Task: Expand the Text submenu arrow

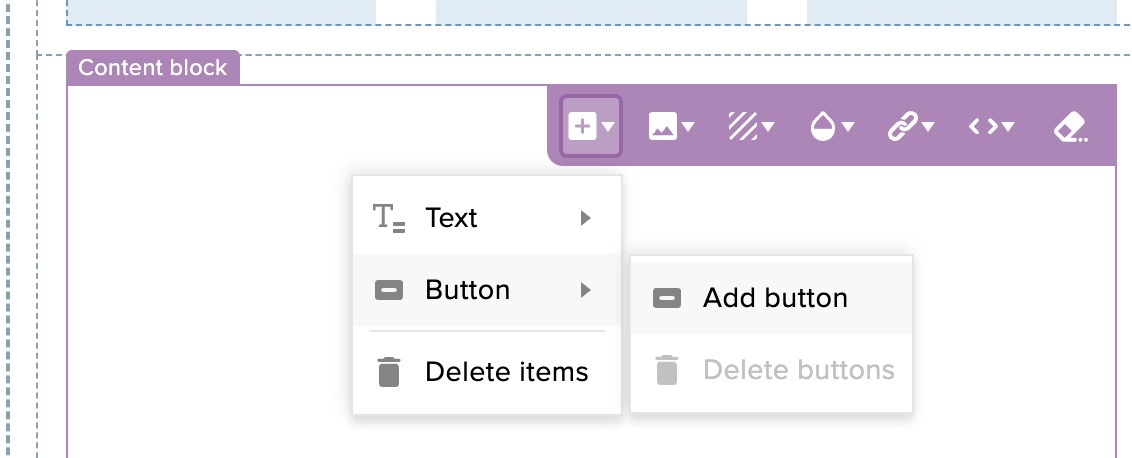Action: pos(586,217)
